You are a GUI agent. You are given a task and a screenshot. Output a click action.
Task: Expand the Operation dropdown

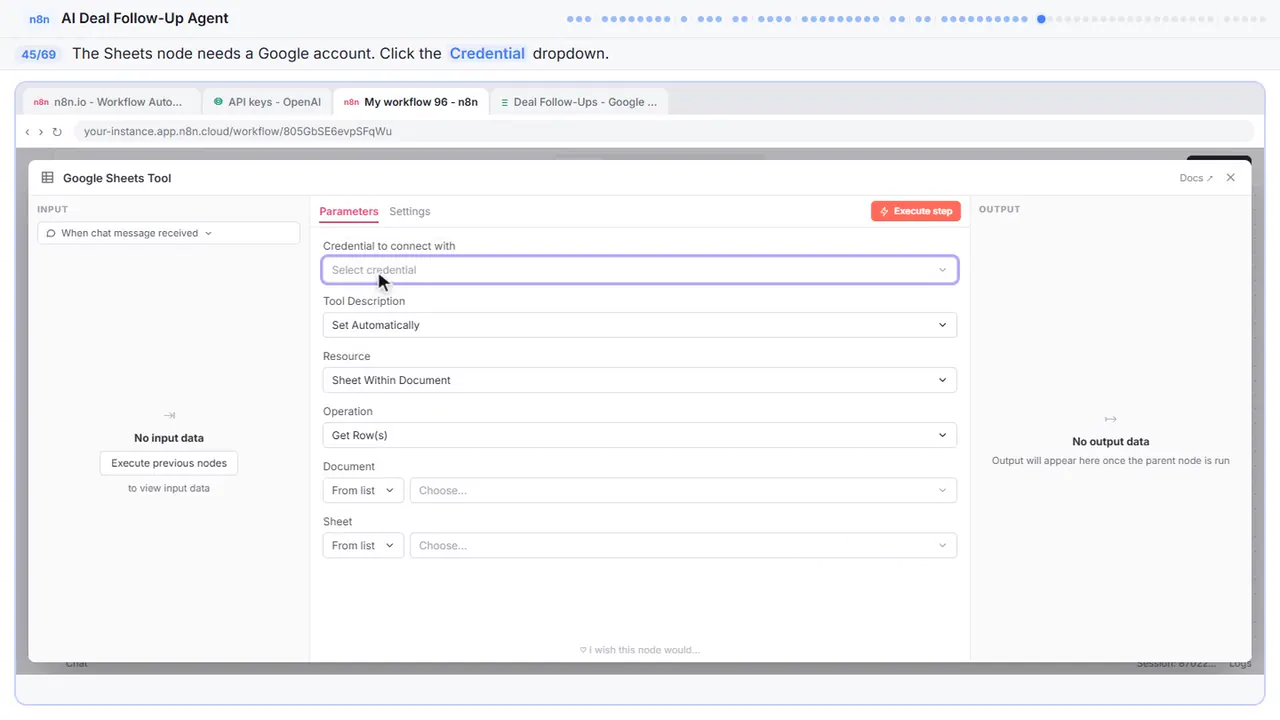pyautogui.click(x=640, y=435)
